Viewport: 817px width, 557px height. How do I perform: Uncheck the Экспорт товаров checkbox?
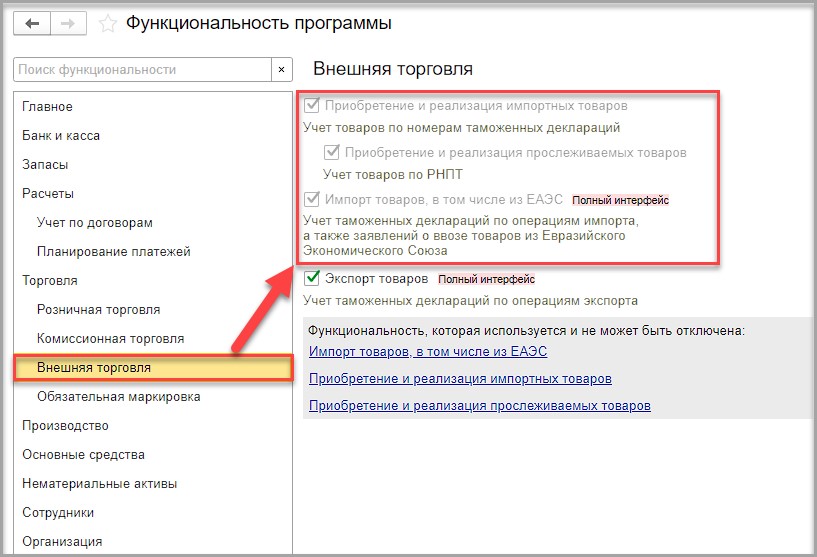pyautogui.click(x=312, y=278)
